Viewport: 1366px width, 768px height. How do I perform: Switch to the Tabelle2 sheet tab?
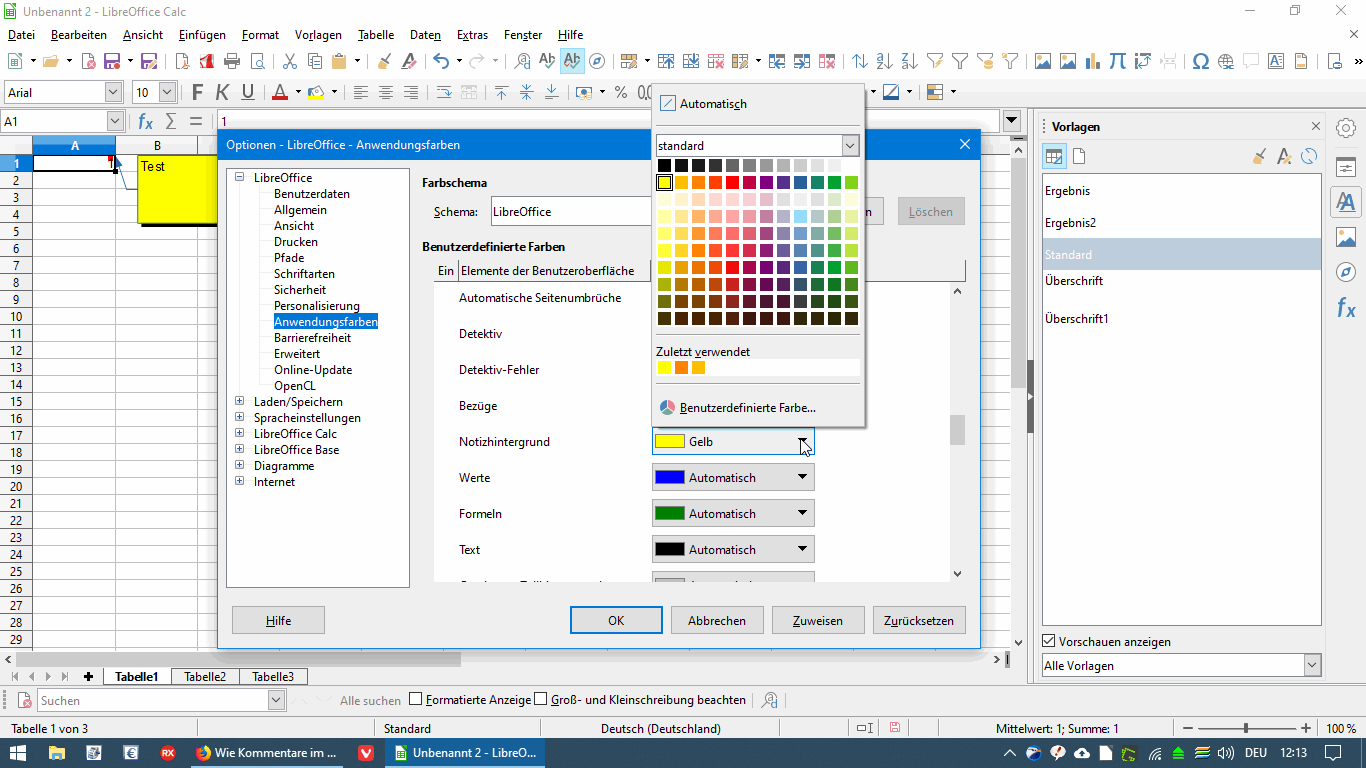[205, 677]
